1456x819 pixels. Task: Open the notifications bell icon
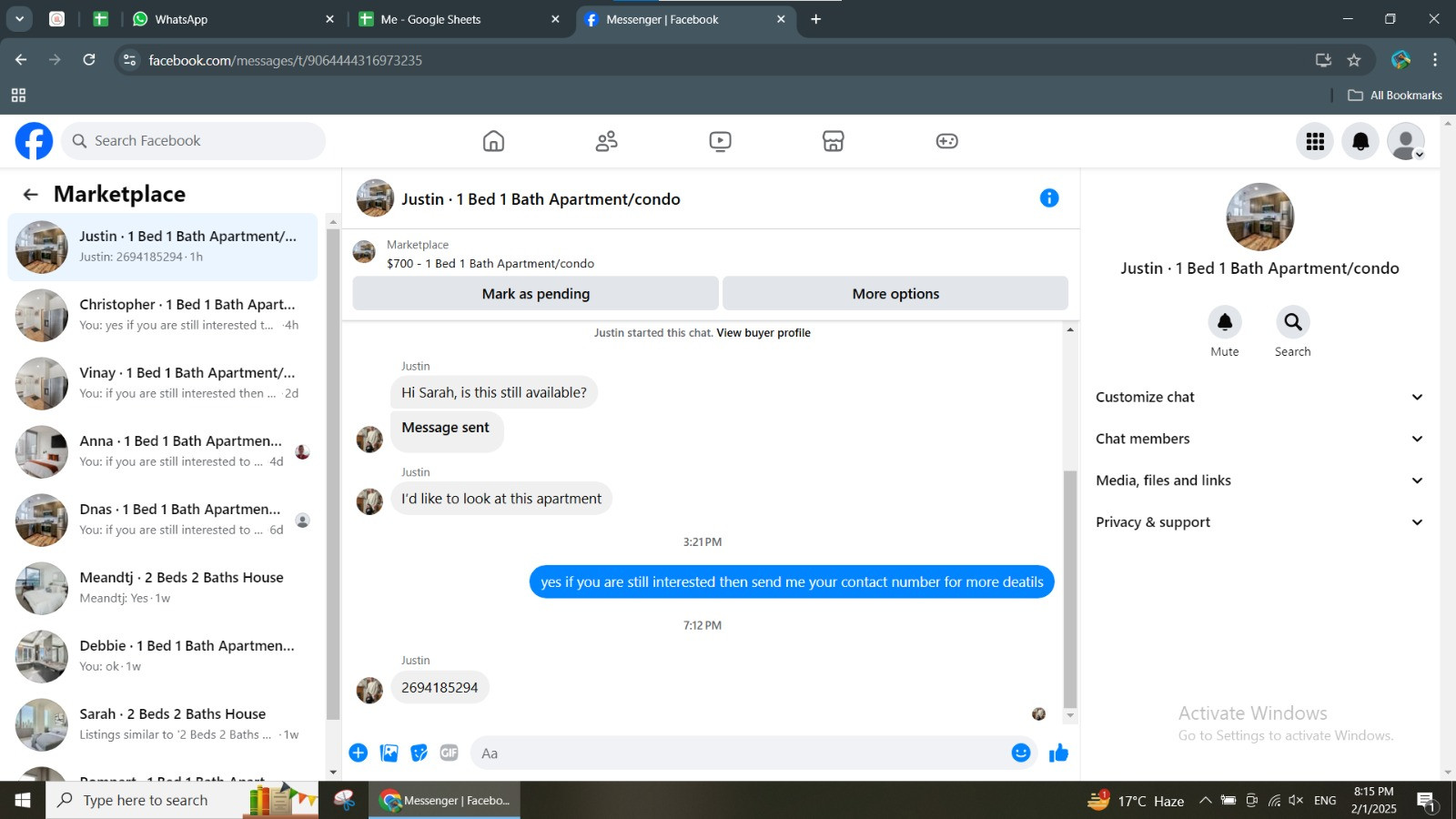pyautogui.click(x=1360, y=141)
